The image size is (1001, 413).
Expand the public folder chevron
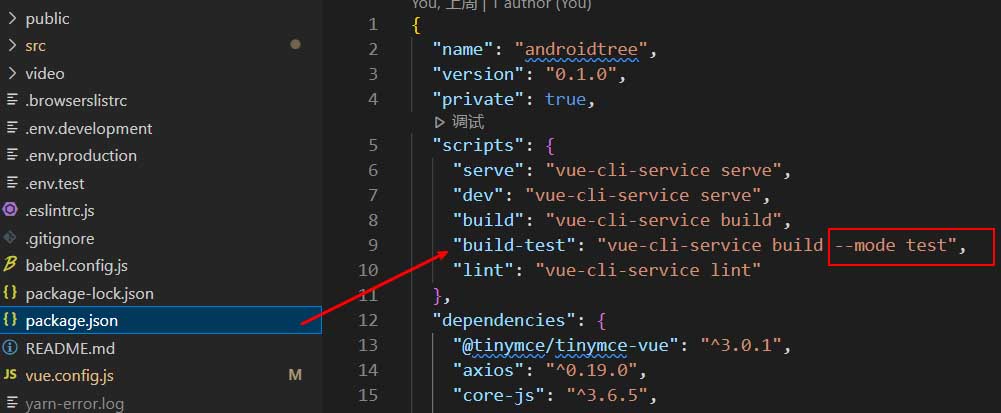pos(11,18)
